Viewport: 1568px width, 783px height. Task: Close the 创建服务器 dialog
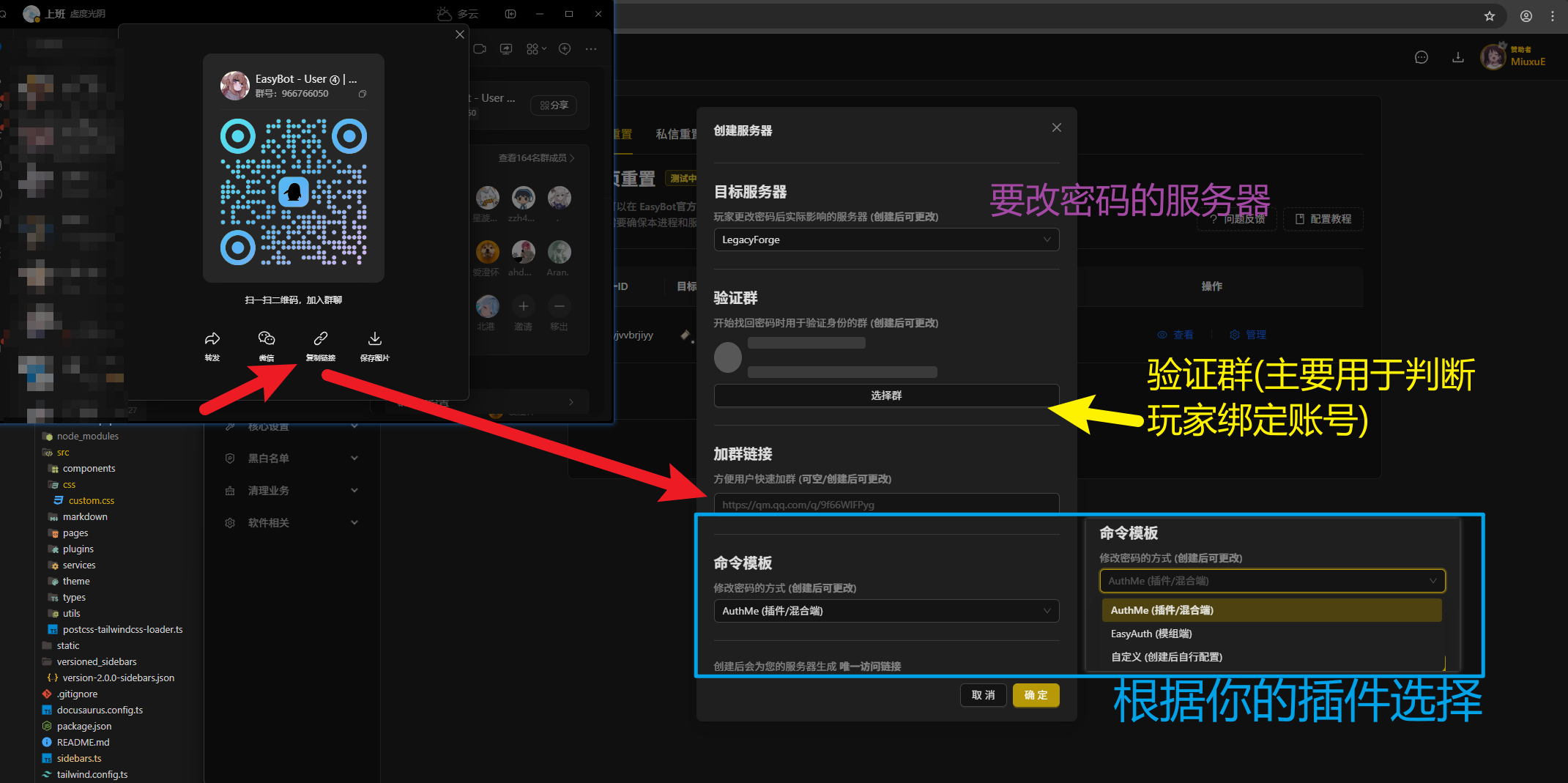(x=1056, y=127)
